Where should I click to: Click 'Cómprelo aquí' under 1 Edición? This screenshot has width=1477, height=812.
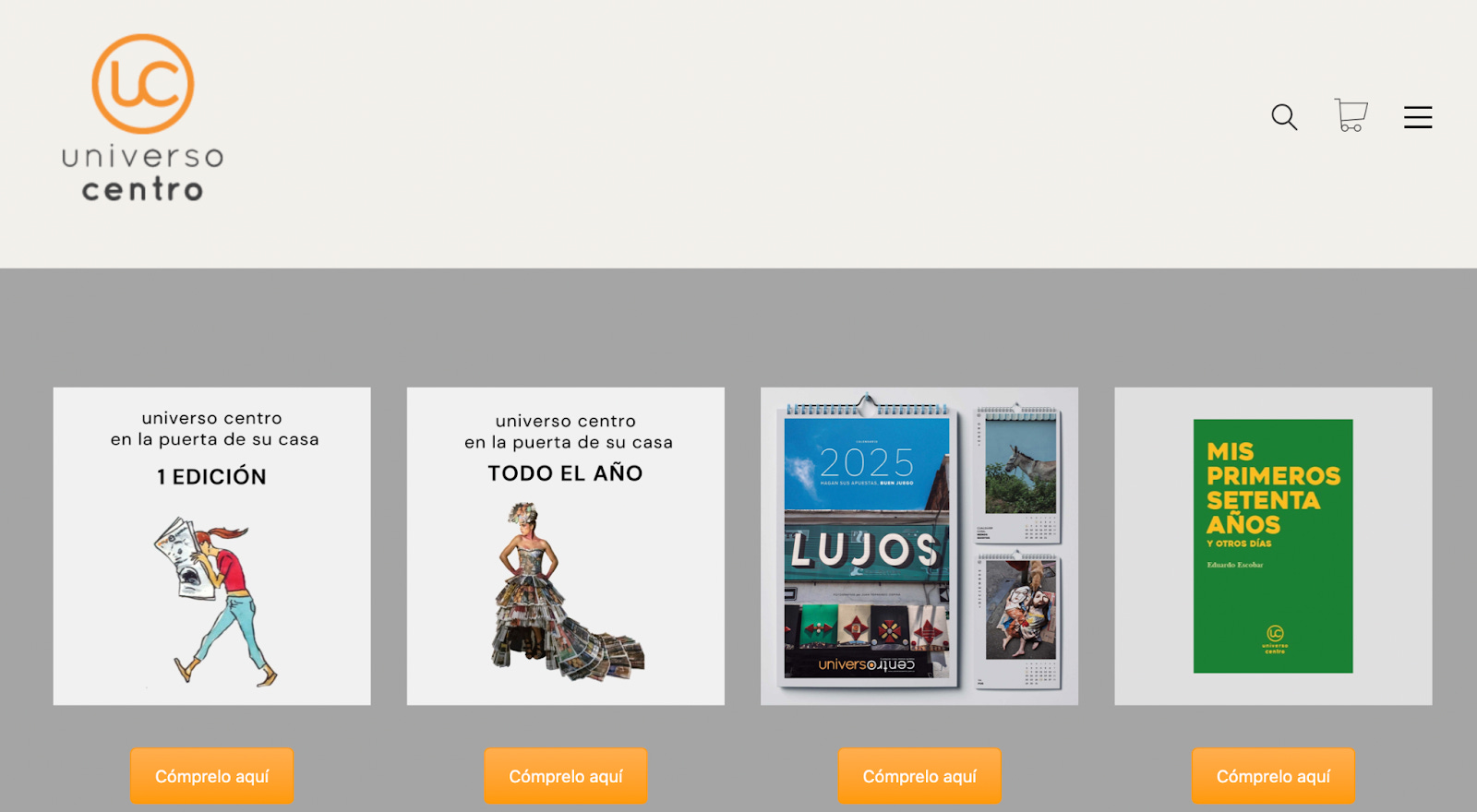212,776
